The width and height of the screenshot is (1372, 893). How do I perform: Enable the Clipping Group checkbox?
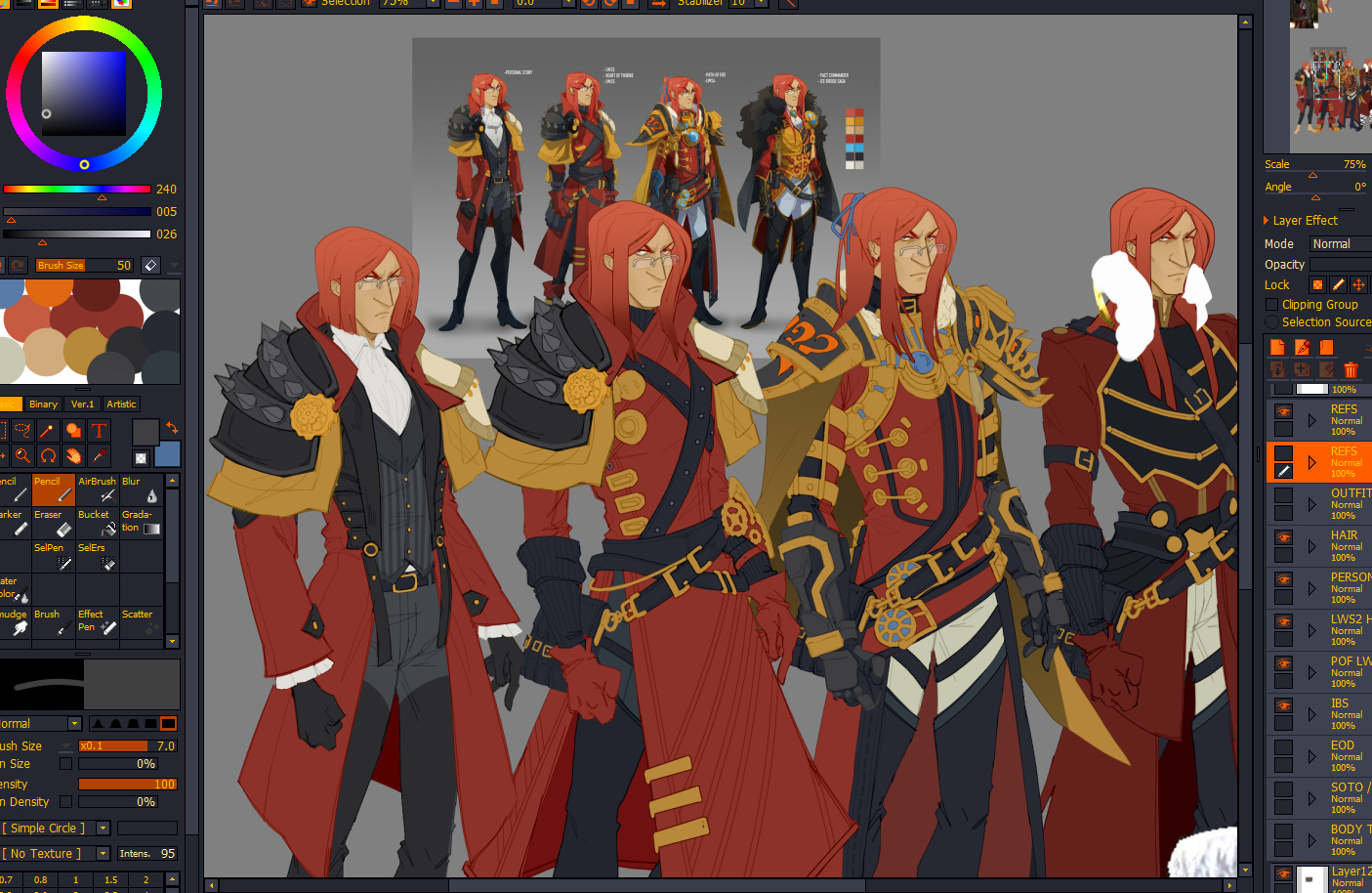1271,305
